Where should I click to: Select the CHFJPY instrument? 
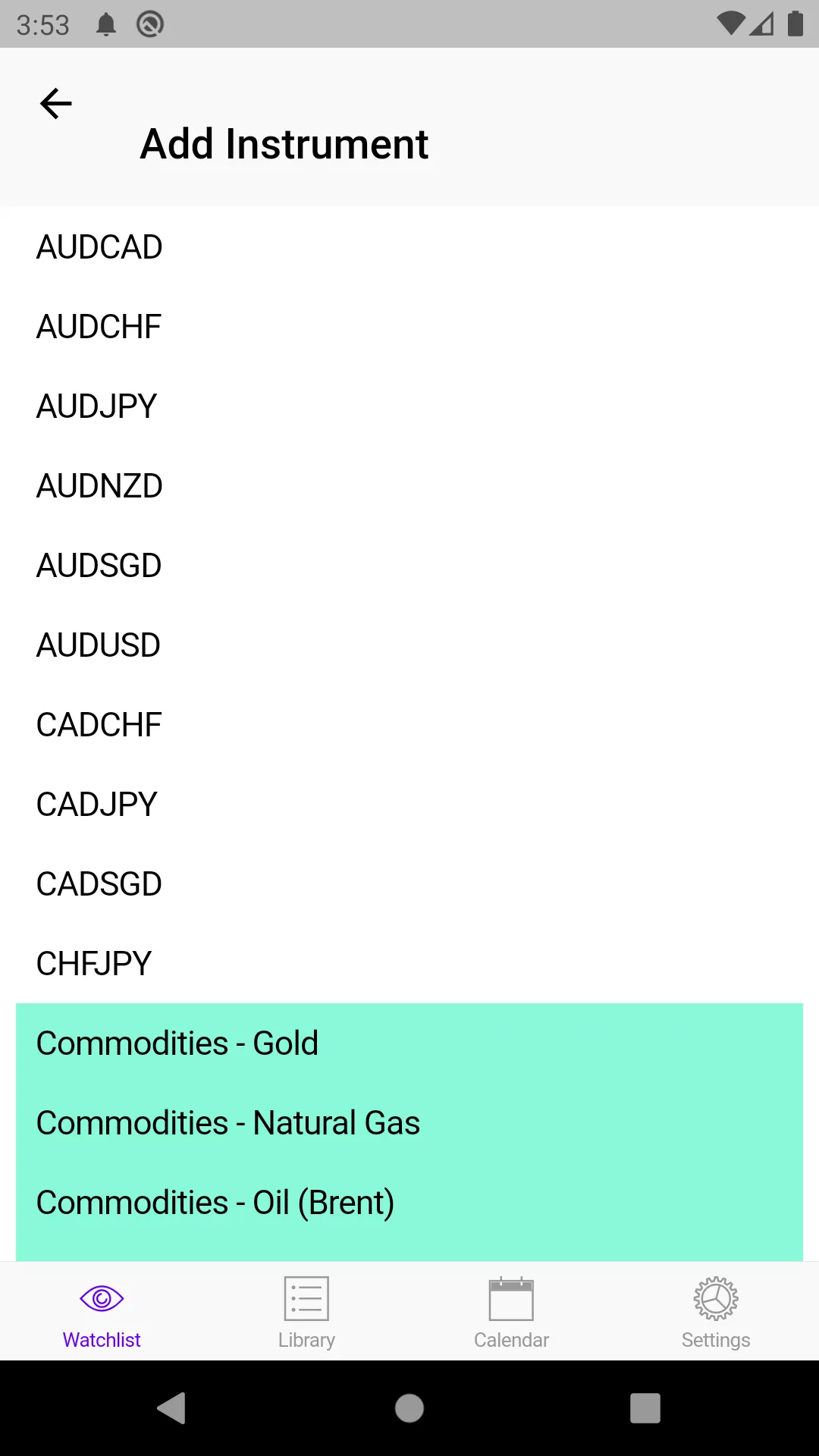point(94,964)
